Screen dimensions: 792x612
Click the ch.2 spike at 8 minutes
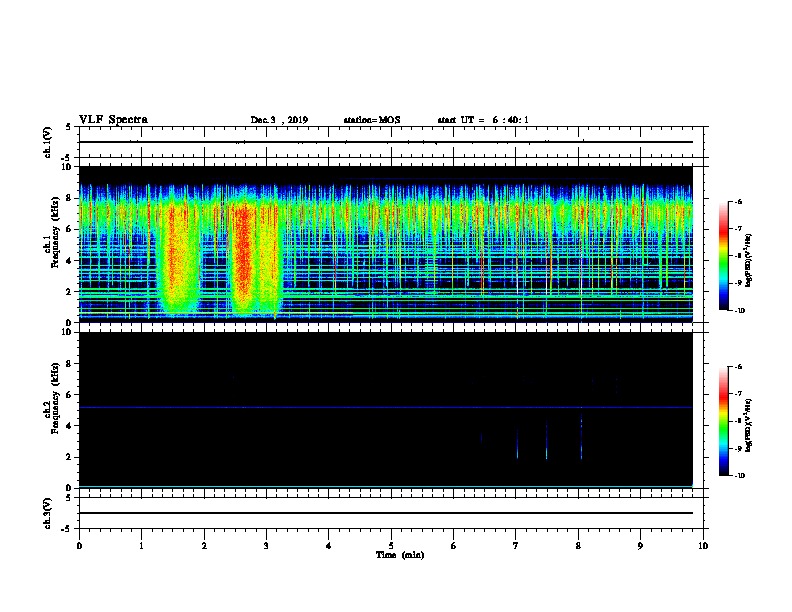click(581, 437)
